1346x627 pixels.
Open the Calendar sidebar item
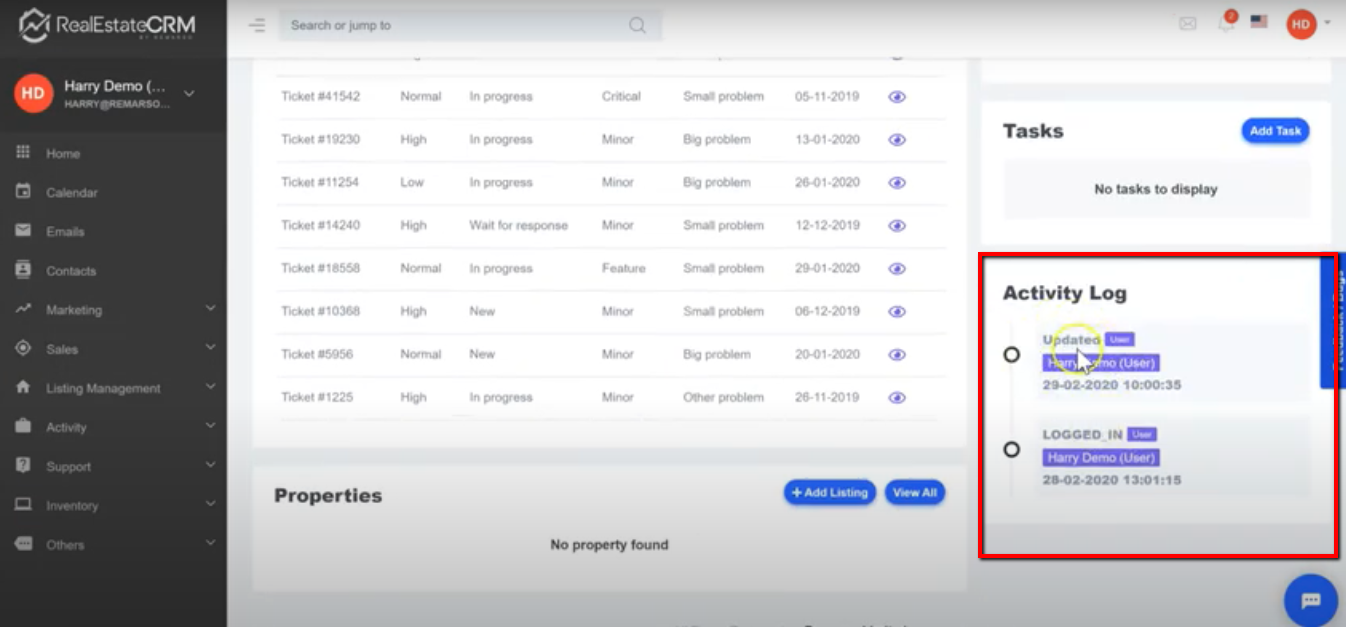[x=71, y=192]
